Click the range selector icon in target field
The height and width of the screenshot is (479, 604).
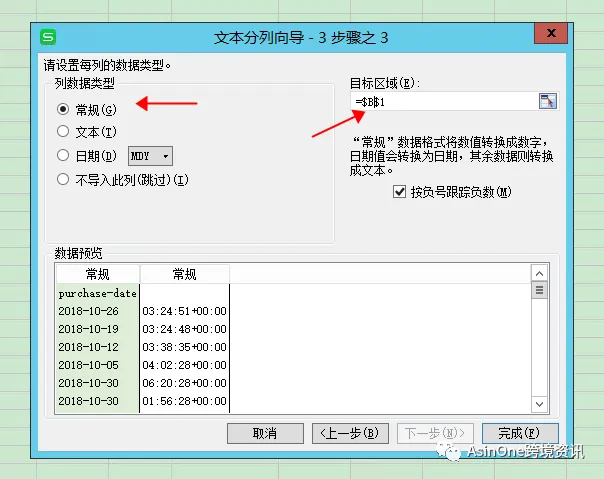547,101
